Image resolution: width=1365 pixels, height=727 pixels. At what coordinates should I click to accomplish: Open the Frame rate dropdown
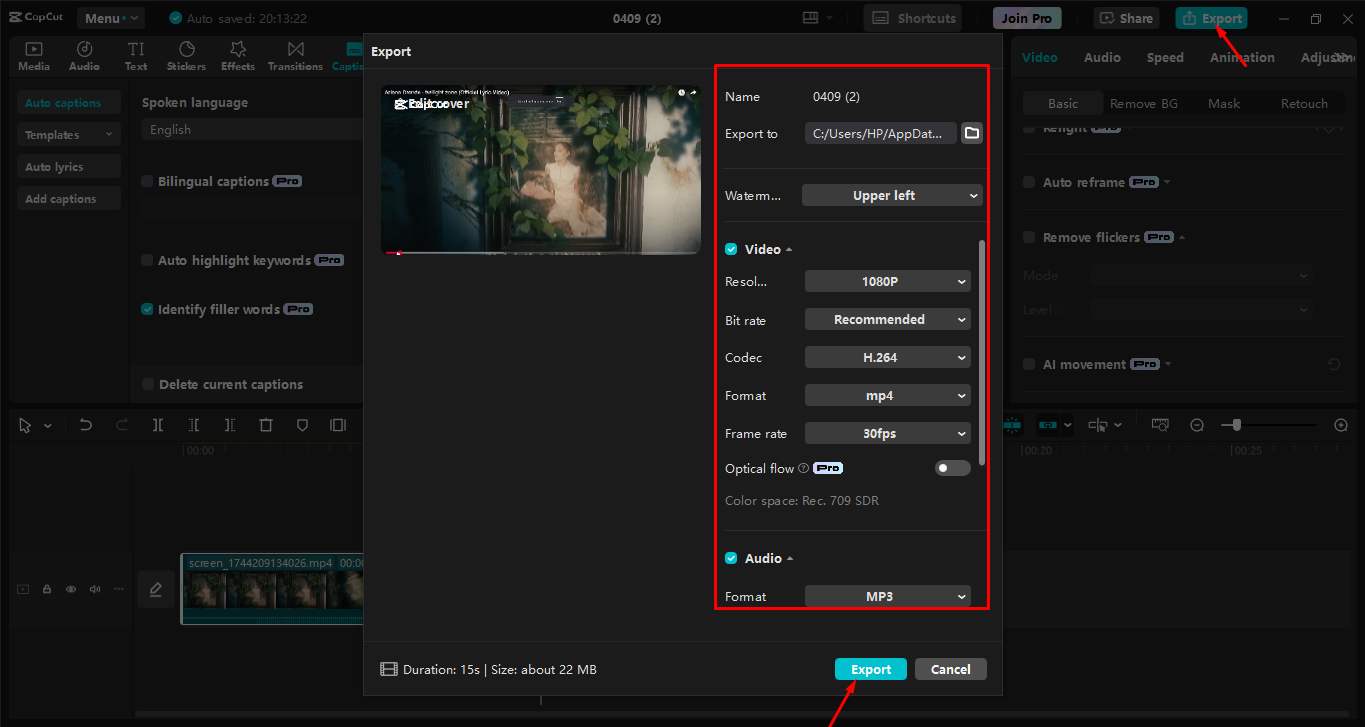(887, 433)
